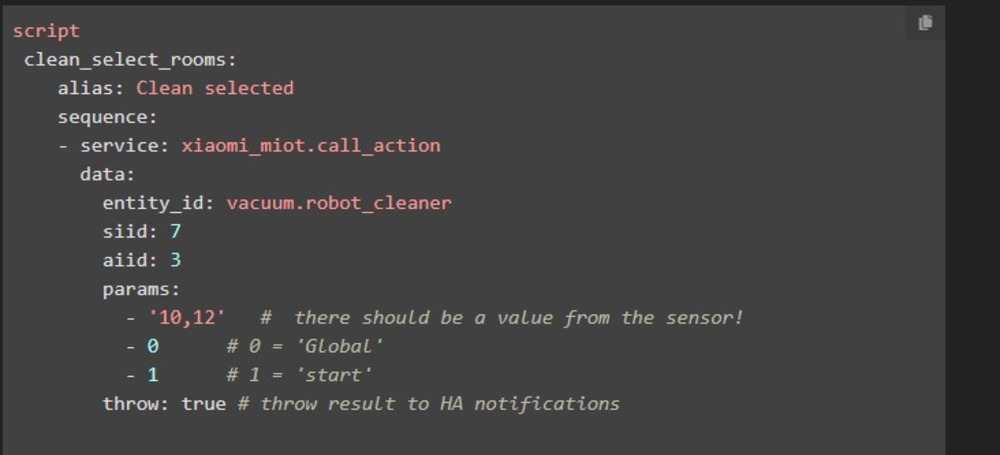
Task: Click the 'script' keyword at top
Action: point(46,31)
